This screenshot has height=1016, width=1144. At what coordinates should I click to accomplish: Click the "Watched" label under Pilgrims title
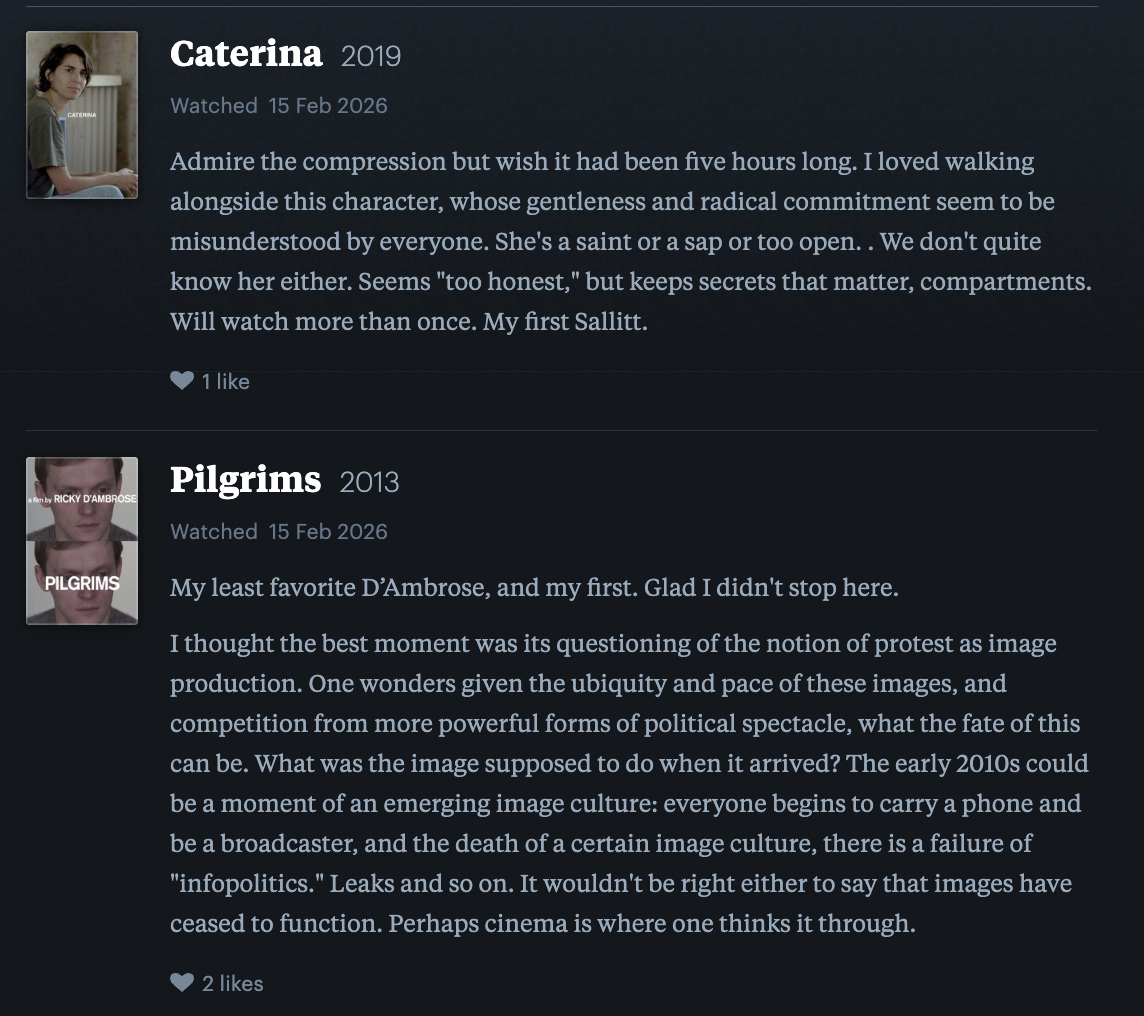pos(214,532)
